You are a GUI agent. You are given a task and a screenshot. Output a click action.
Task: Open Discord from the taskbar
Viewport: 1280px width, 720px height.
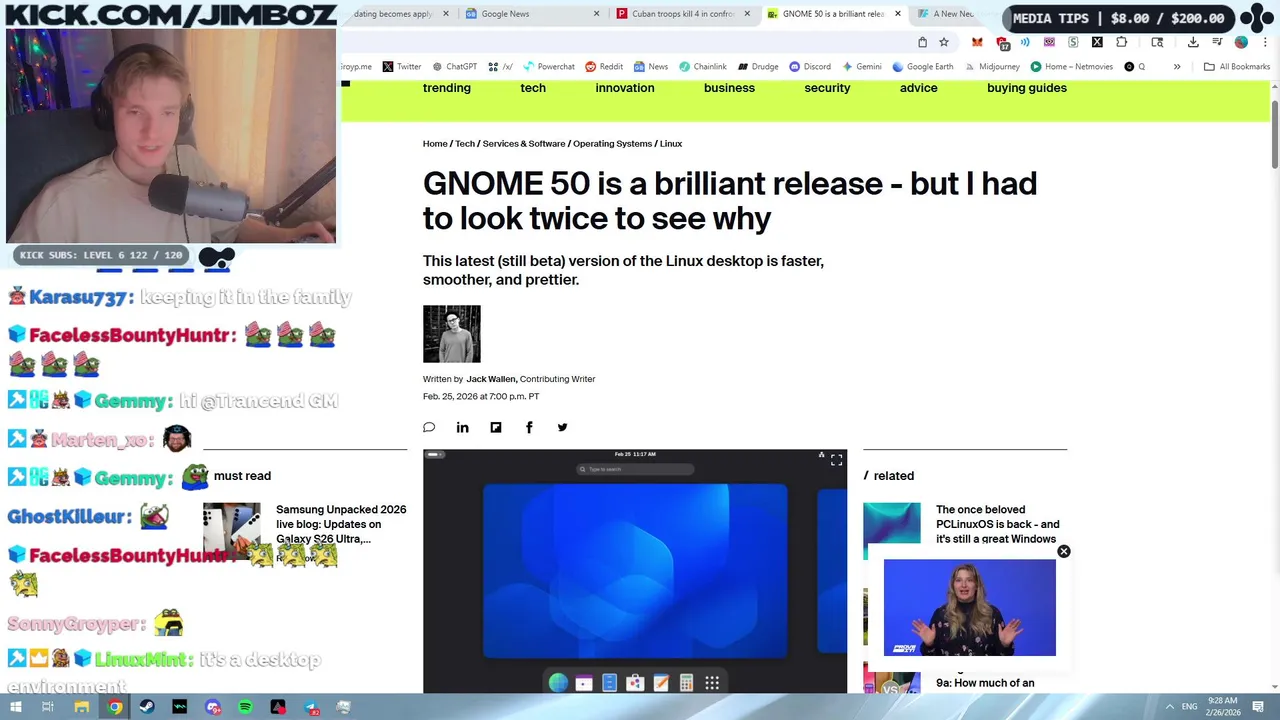tap(212, 707)
